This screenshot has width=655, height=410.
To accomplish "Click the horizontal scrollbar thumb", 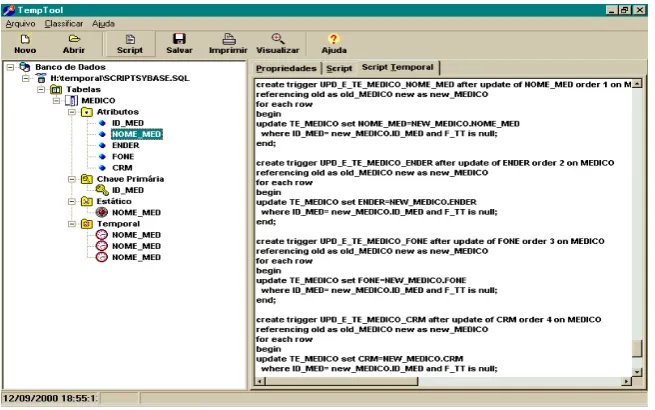I will [x=341, y=381].
